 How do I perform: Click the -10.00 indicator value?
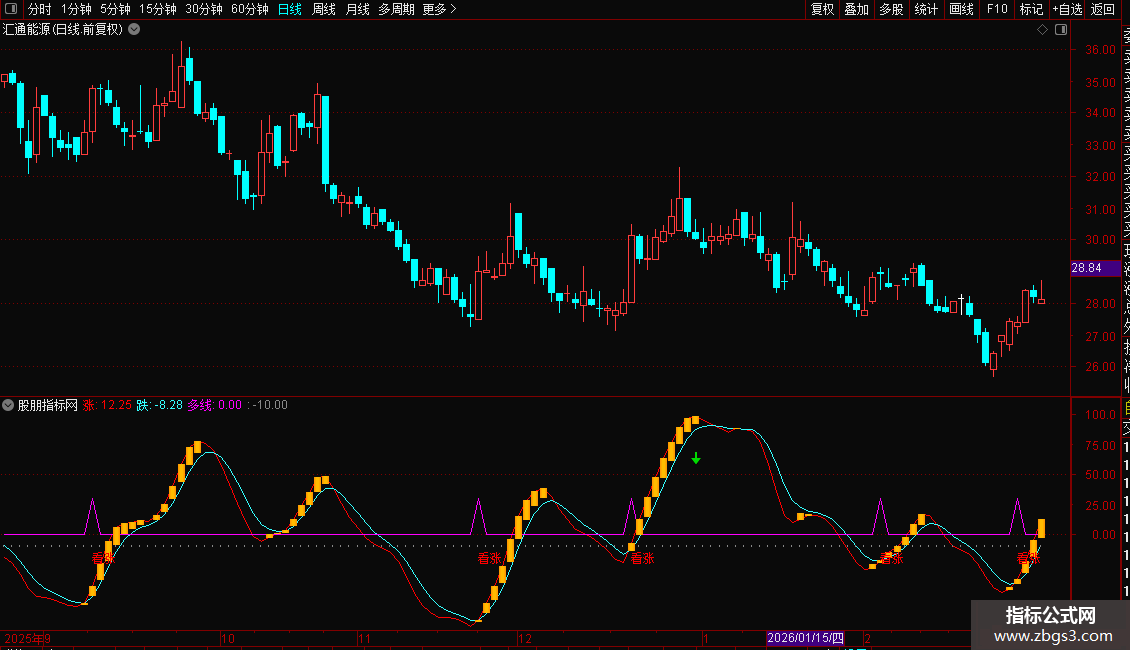[x=270, y=405]
